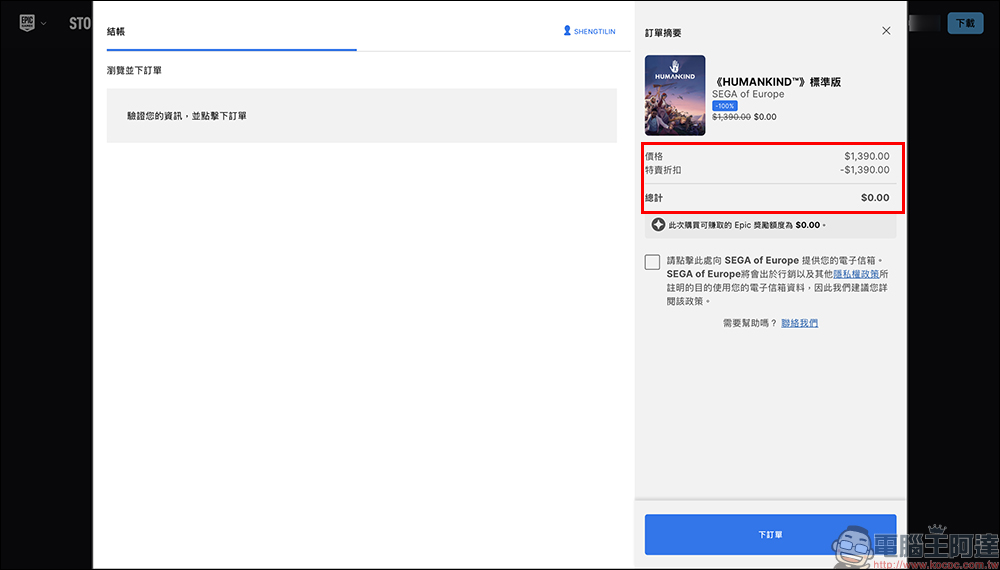Image resolution: width=1000 pixels, height=570 pixels.
Task: Open the 隱私權政策 privacy policy link
Action: pyautogui.click(x=856, y=274)
